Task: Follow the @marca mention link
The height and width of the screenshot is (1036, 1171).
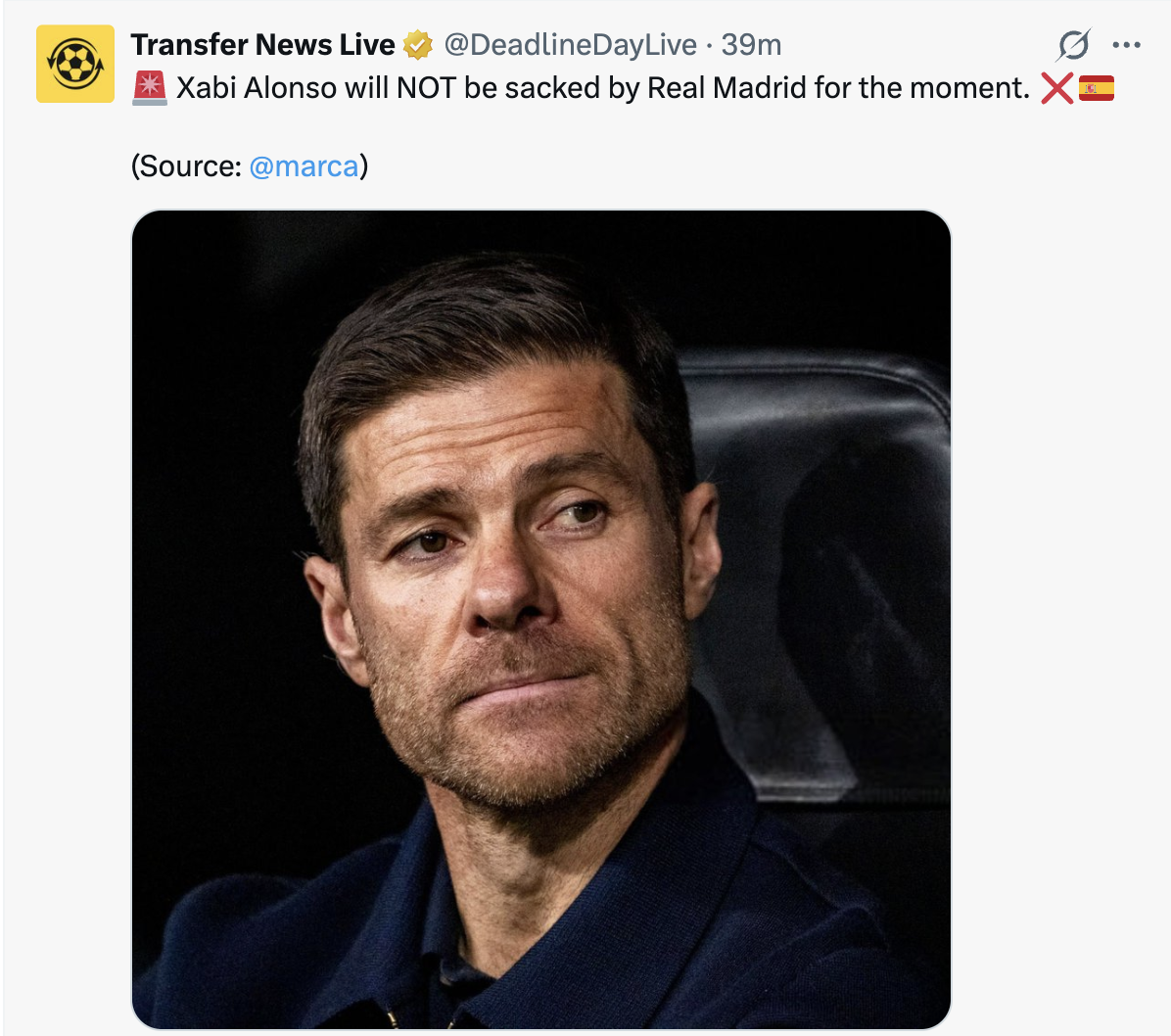Action: (304, 166)
